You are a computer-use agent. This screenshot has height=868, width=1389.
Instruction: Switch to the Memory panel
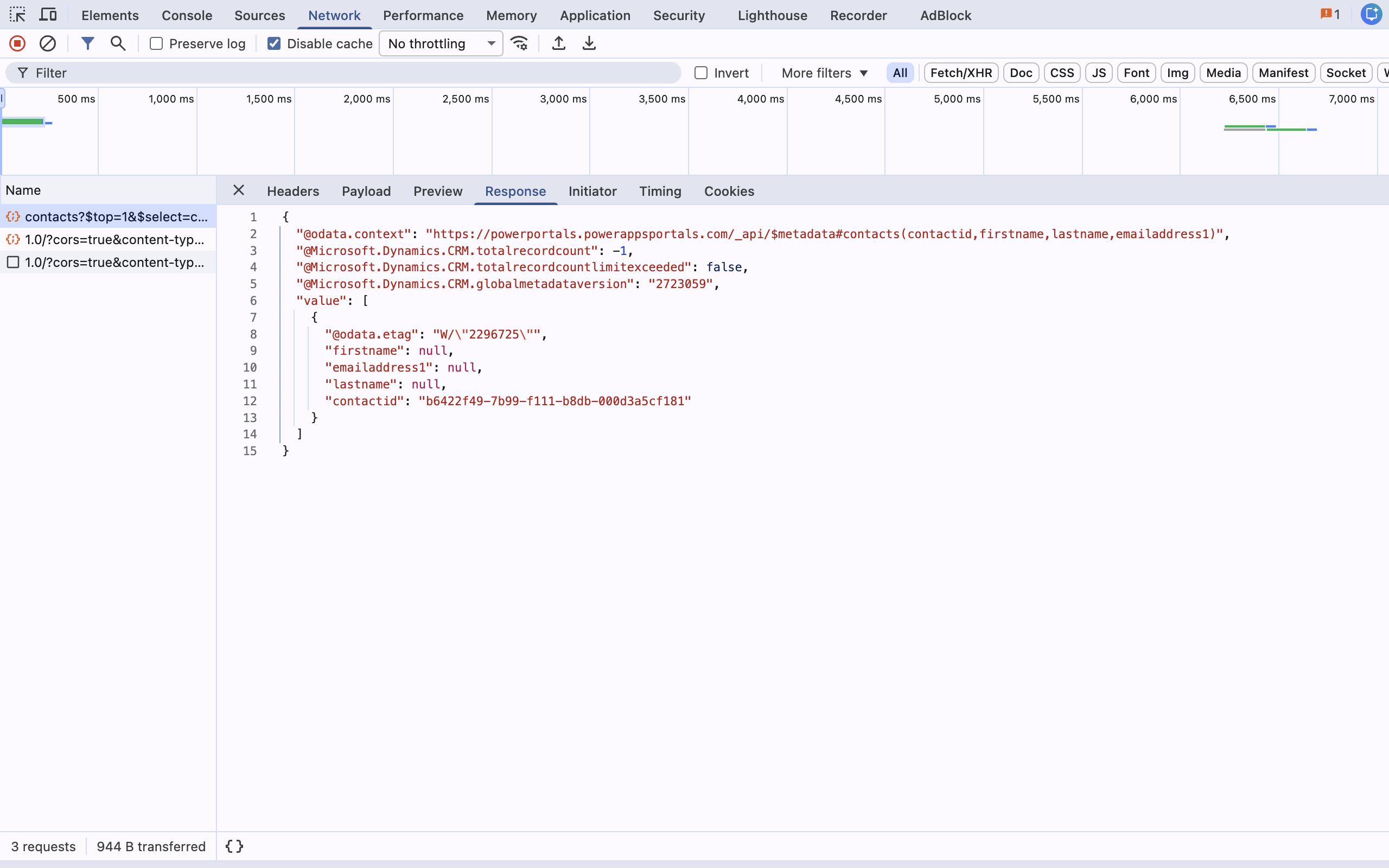click(x=512, y=16)
